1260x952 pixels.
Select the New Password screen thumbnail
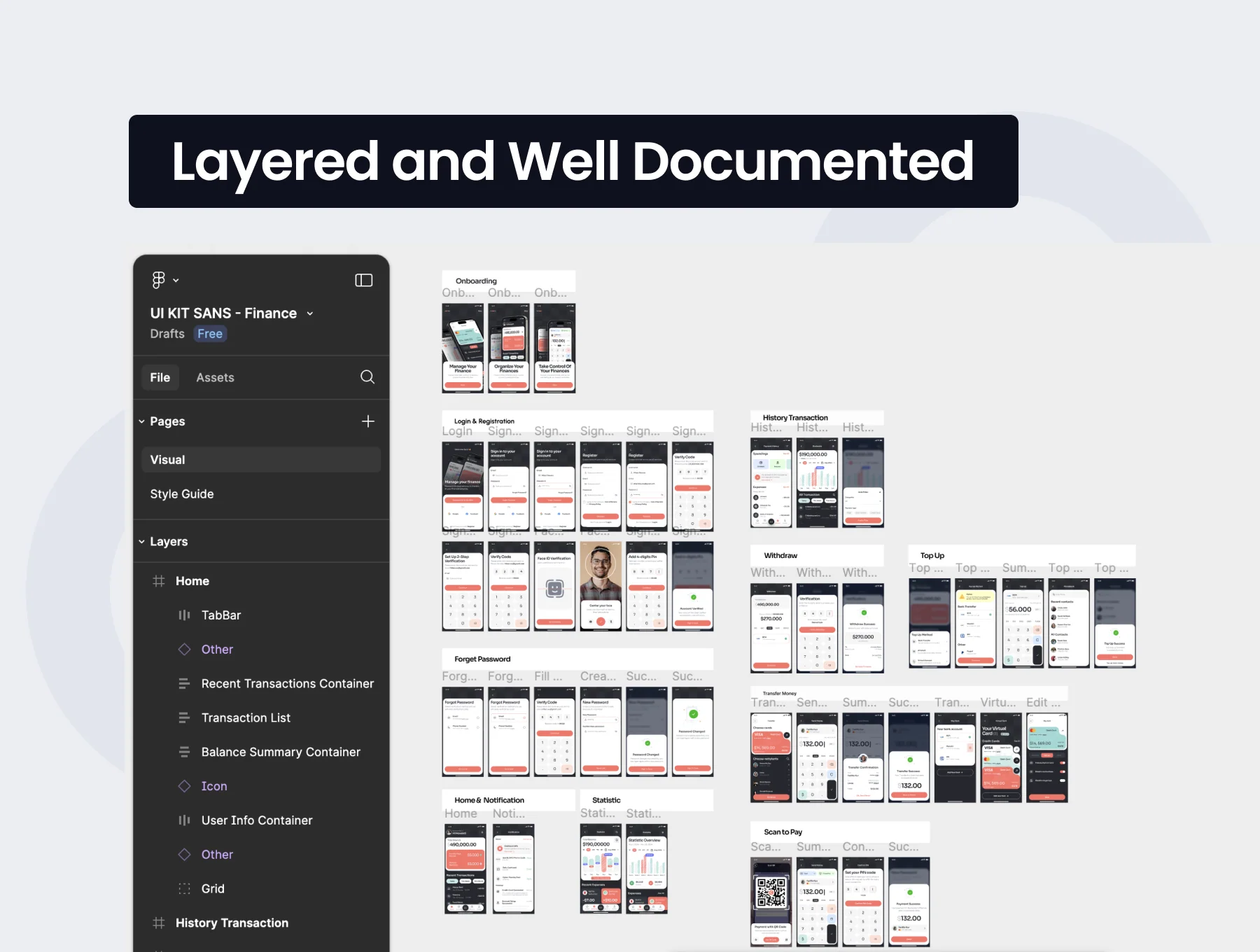(x=601, y=731)
